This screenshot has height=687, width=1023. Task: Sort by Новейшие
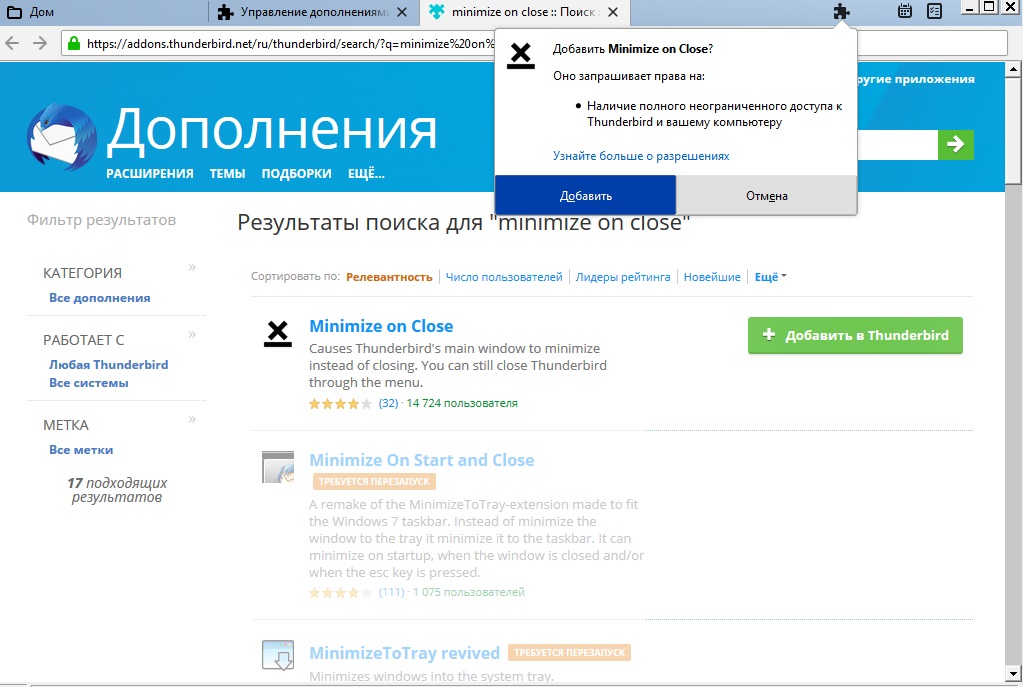point(712,277)
